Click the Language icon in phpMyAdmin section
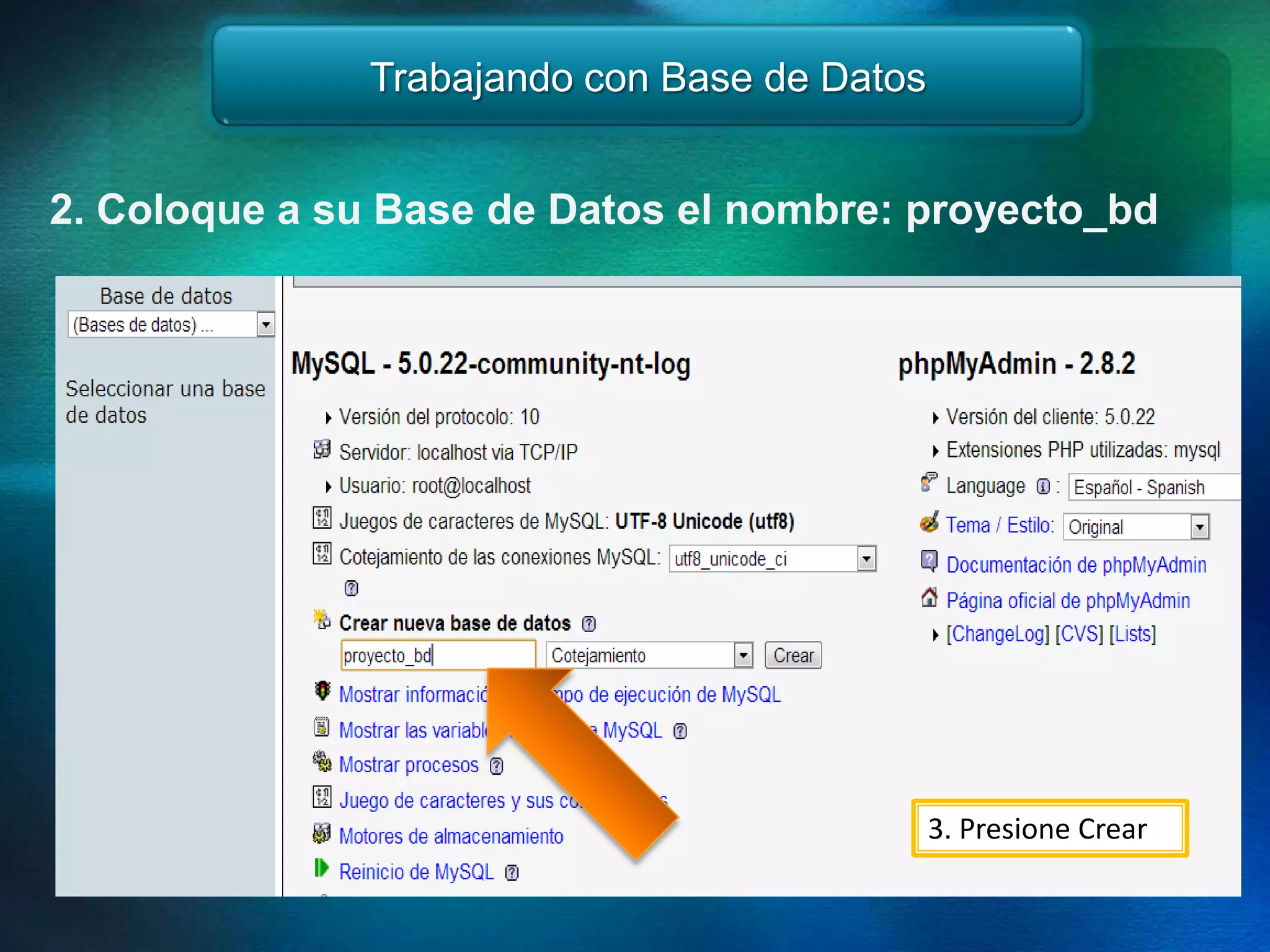 click(929, 482)
